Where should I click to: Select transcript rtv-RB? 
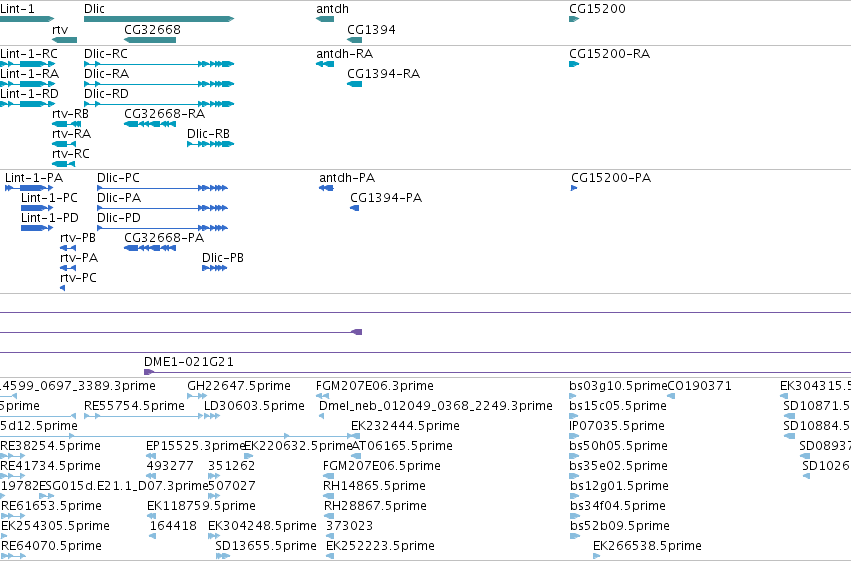point(66,124)
